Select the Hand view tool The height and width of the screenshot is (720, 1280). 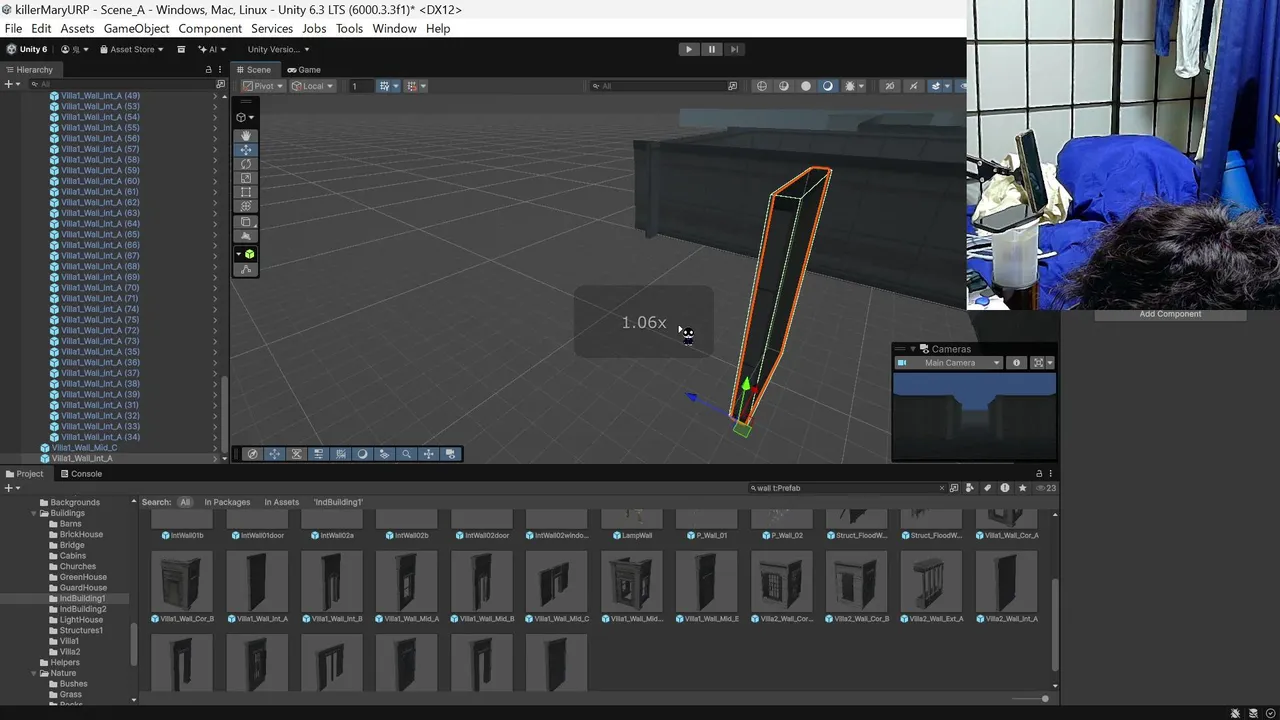tap(246, 135)
